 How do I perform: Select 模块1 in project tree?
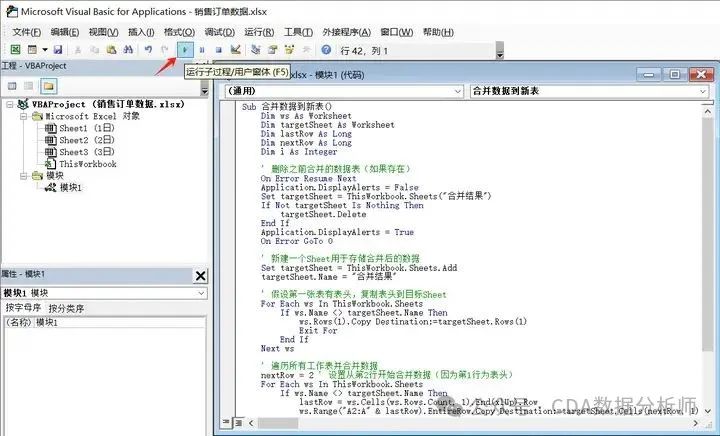[x=63, y=187]
